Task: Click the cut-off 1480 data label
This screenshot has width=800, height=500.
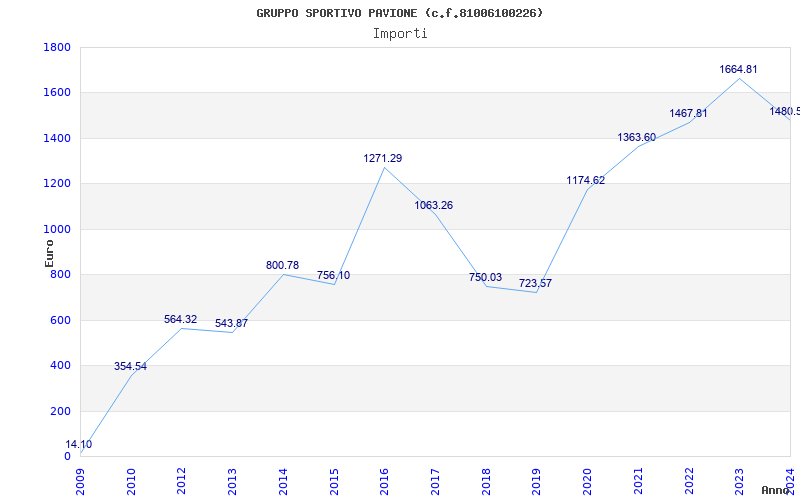Action: point(784,111)
